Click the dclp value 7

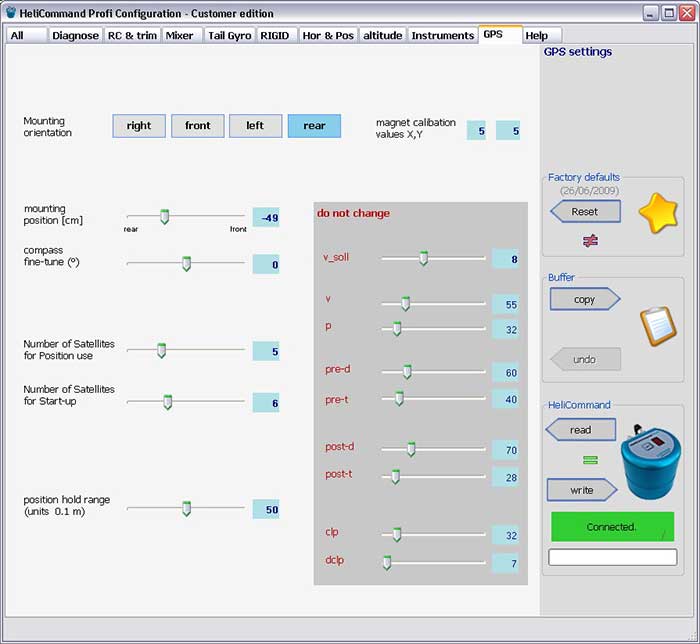click(505, 563)
